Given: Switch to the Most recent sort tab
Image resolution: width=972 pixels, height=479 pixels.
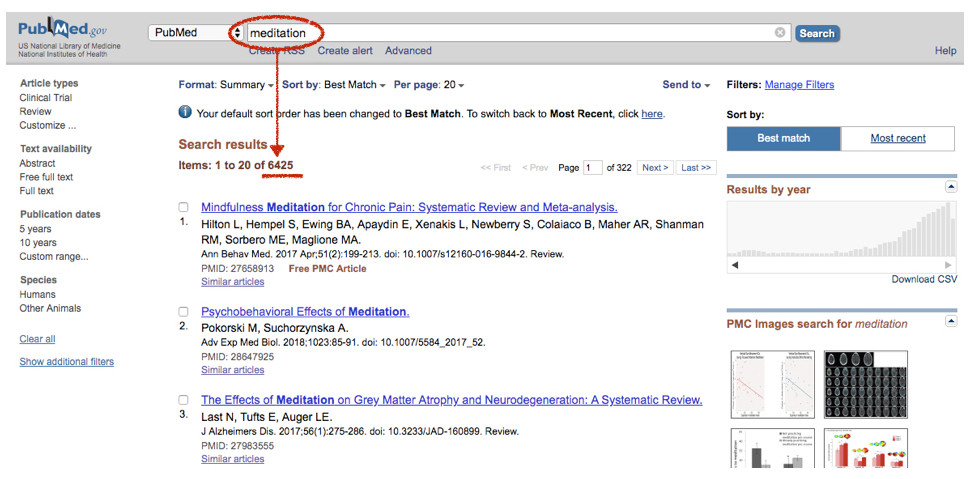Looking at the screenshot, I should (x=897, y=138).
